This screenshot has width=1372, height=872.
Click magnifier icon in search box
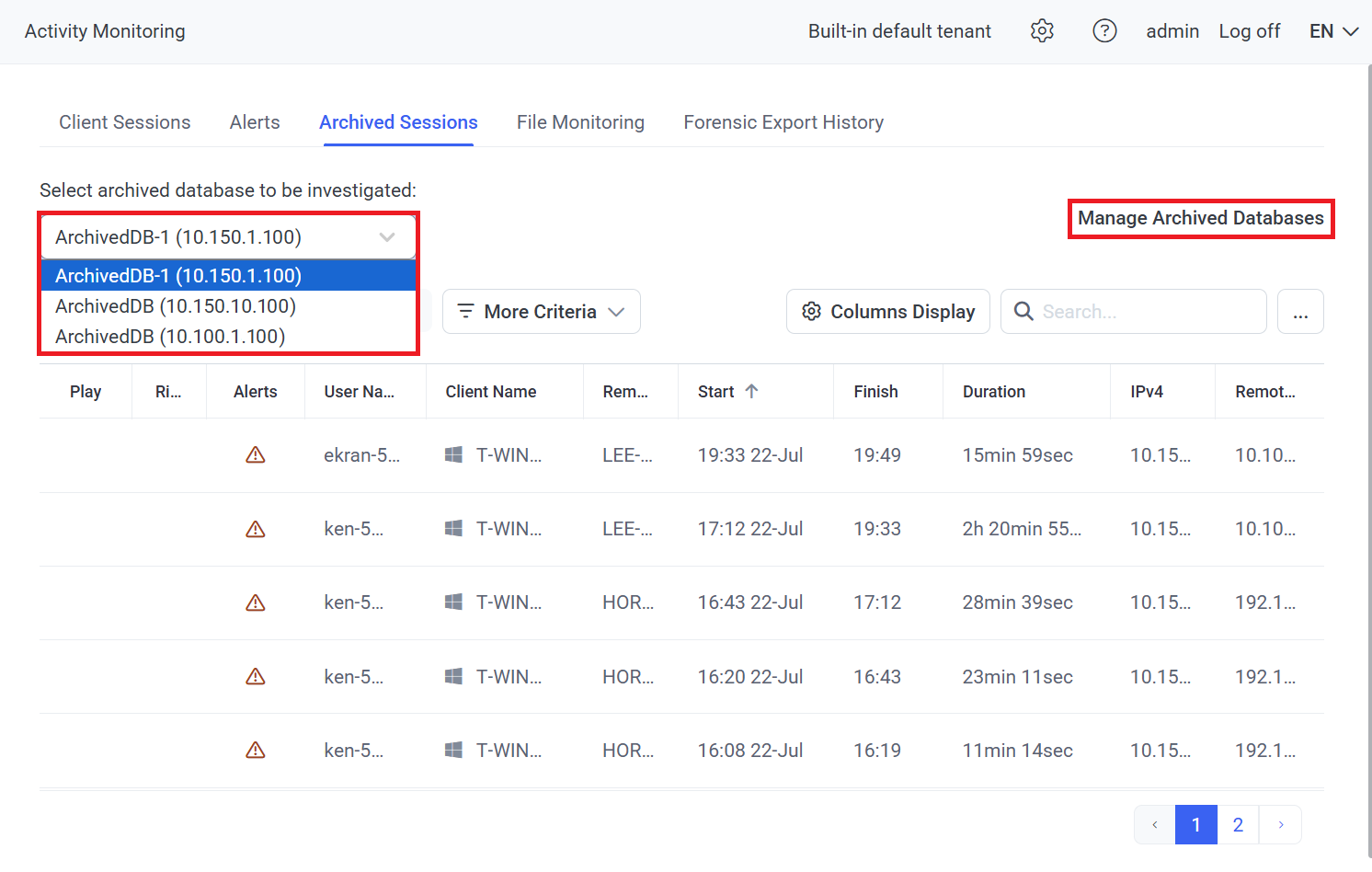[x=1023, y=312]
